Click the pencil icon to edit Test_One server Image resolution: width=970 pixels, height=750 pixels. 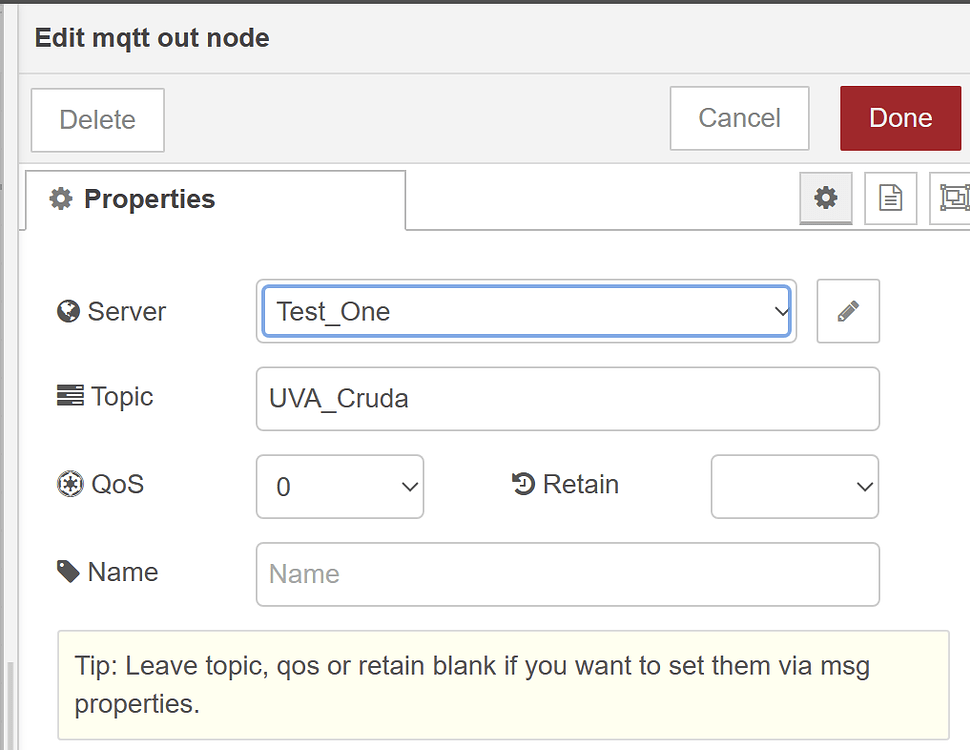coord(847,311)
